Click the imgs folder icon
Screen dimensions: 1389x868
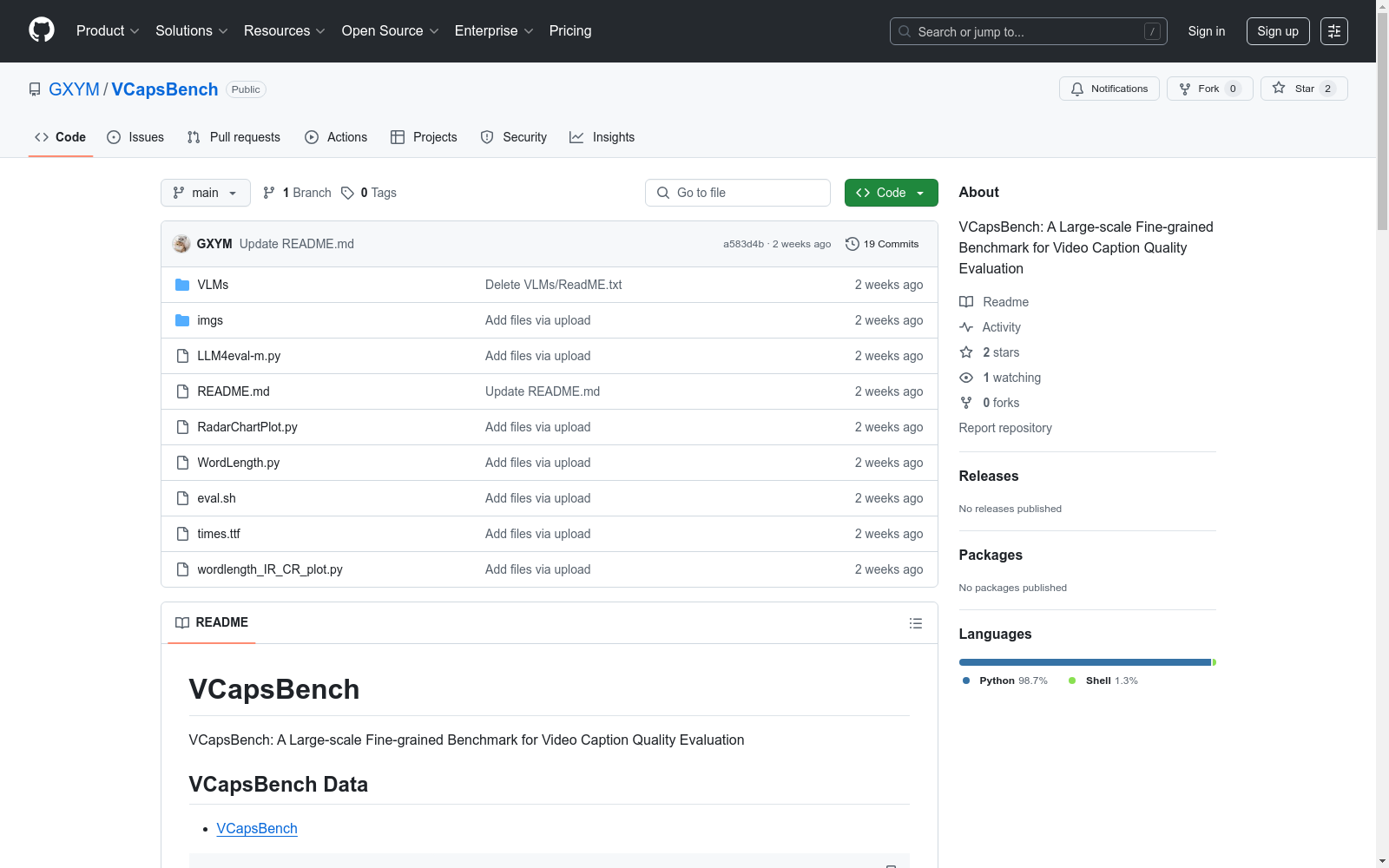point(182,320)
